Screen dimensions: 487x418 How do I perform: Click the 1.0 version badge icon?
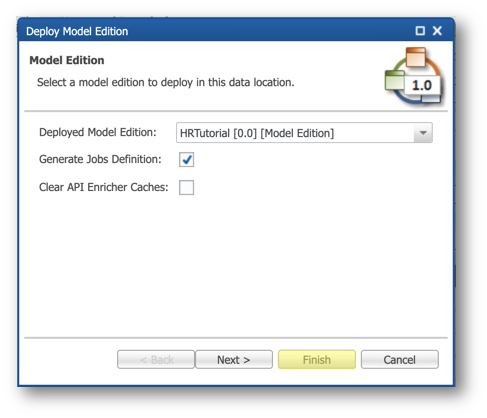(x=422, y=86)
